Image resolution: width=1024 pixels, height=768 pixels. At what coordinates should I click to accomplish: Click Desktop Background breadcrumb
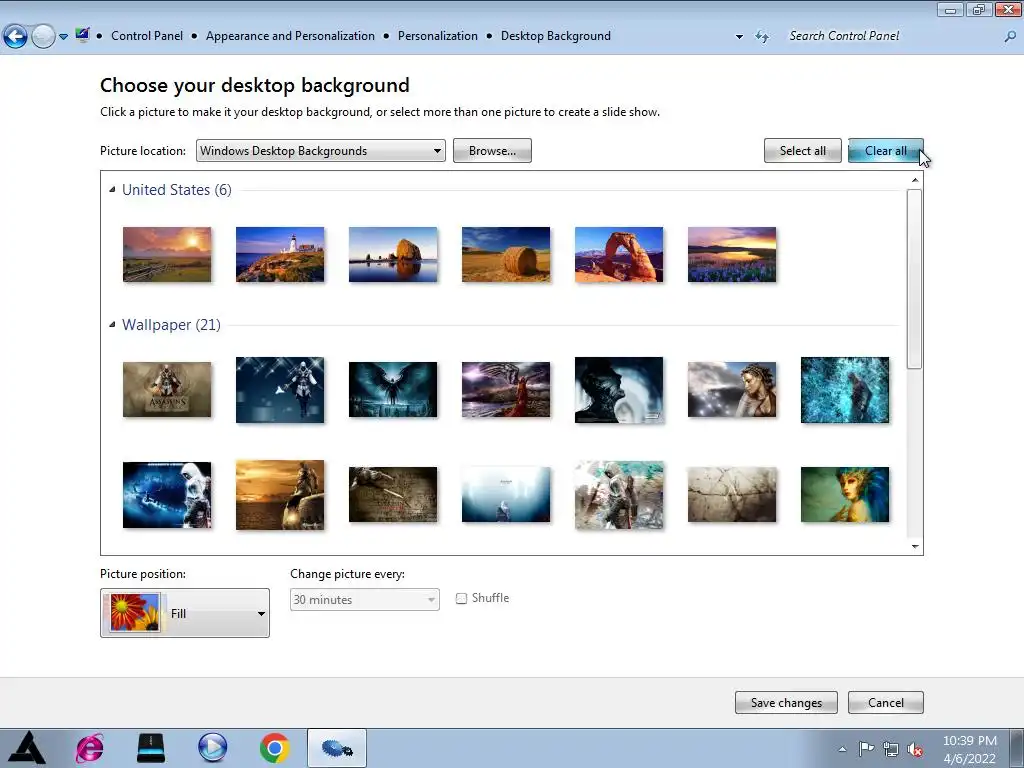[556, 36]
